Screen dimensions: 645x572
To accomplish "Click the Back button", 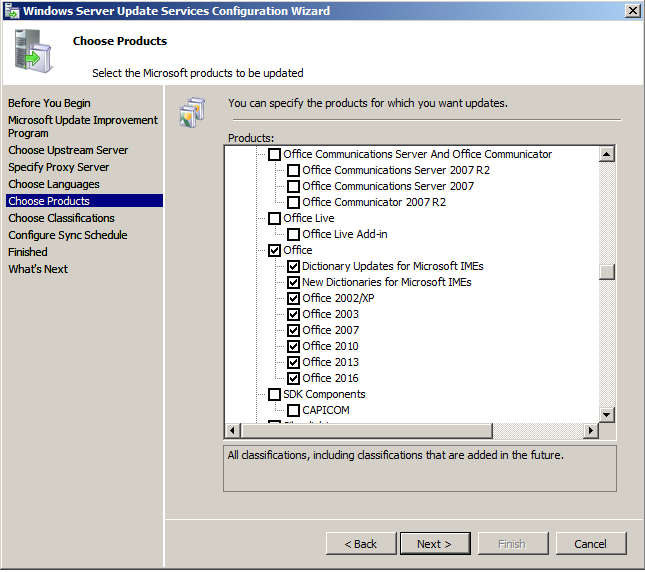I will point(361,544).
